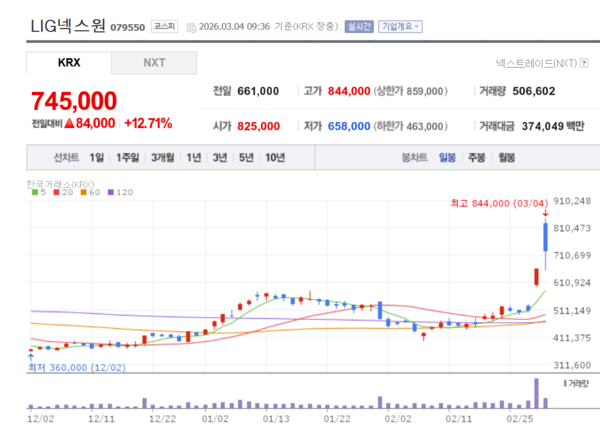Click the red 20-day moving average legend marker
600x438 pixels.
pos(56,192)
